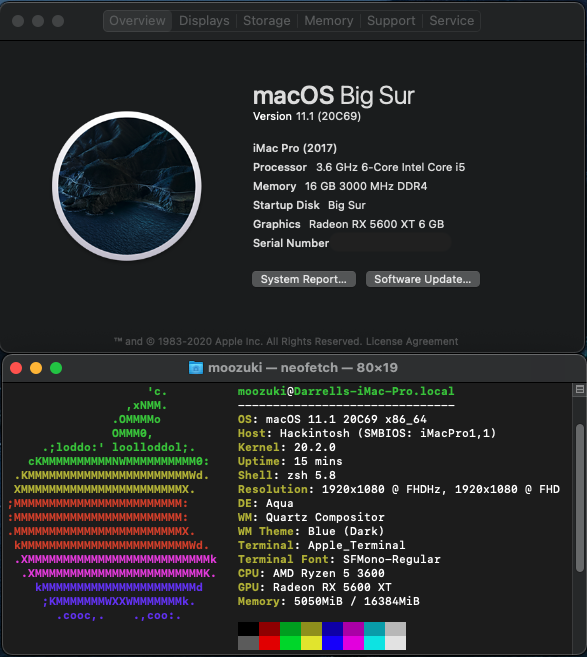Screen dimensions: 587x657
Task: Click the Host: Hackintosh line
Action: (367, 433)
